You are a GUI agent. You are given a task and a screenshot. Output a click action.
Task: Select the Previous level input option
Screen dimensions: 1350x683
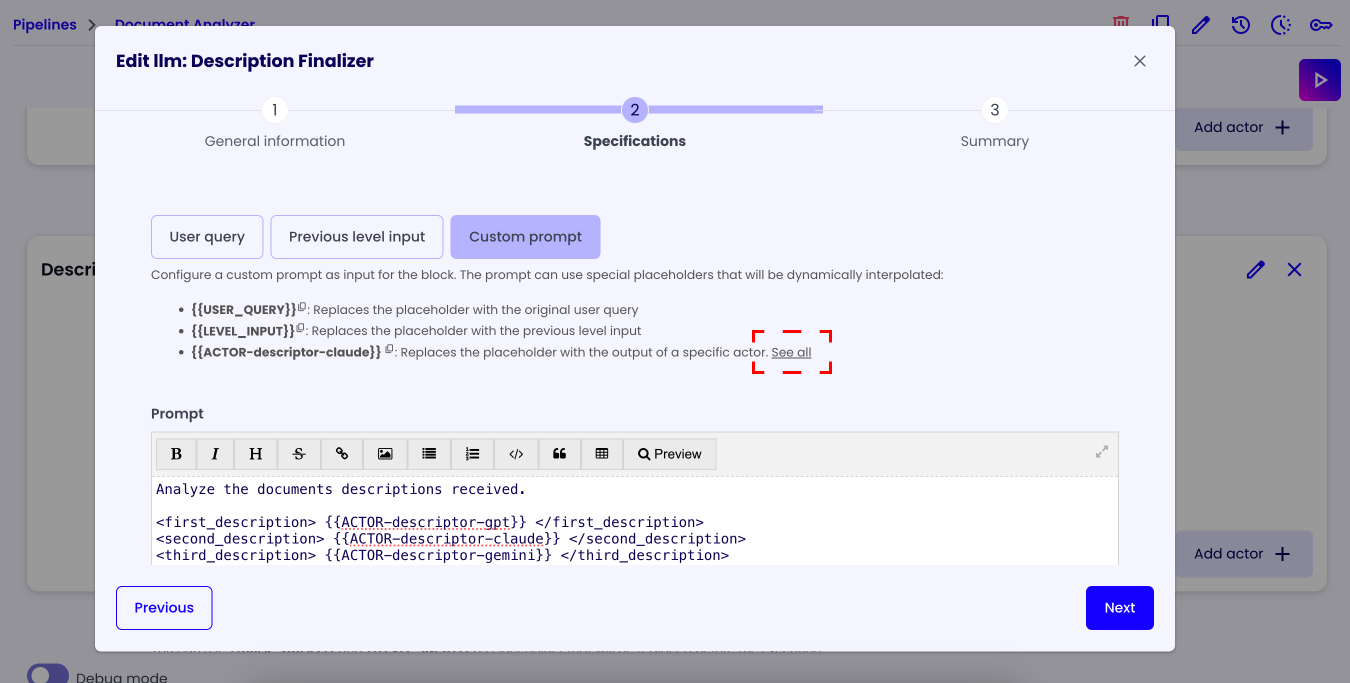[357, 237]
